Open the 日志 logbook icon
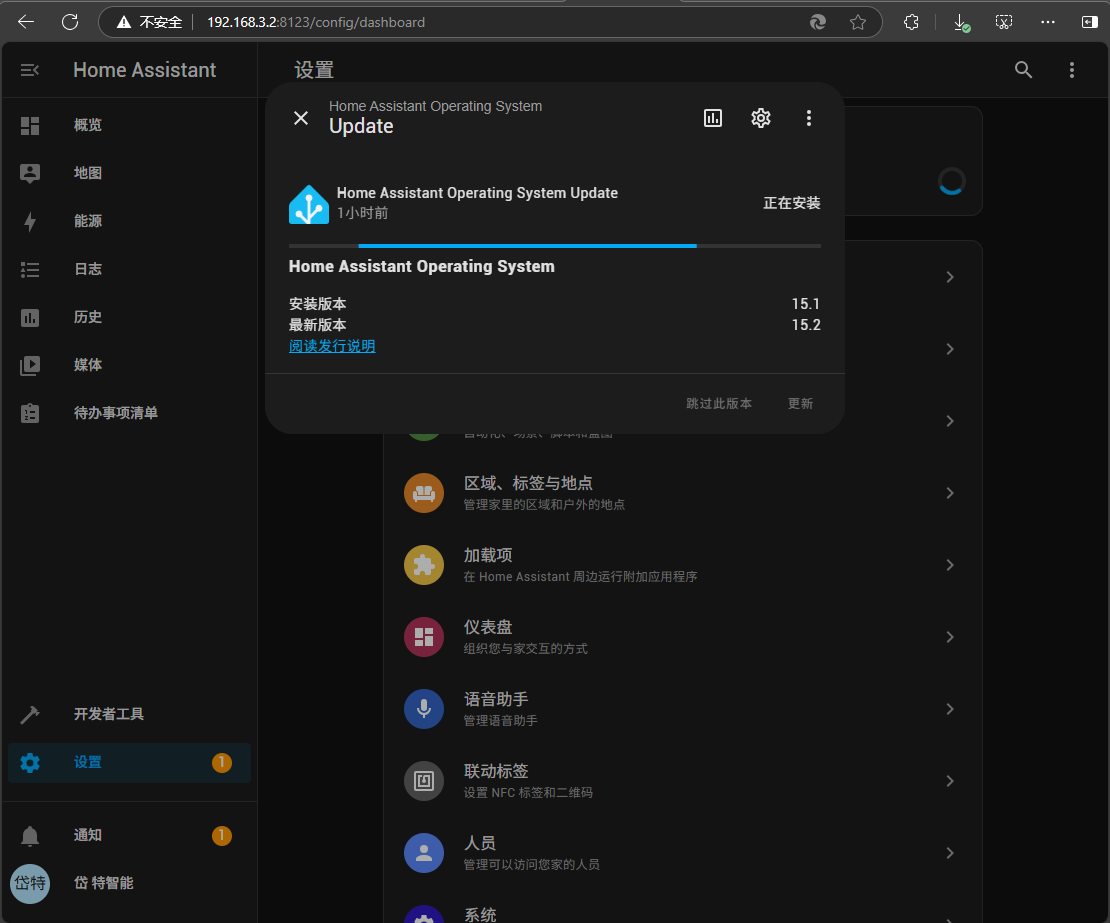This screenshot has width=1110, height=923. (x=30, y=269)
